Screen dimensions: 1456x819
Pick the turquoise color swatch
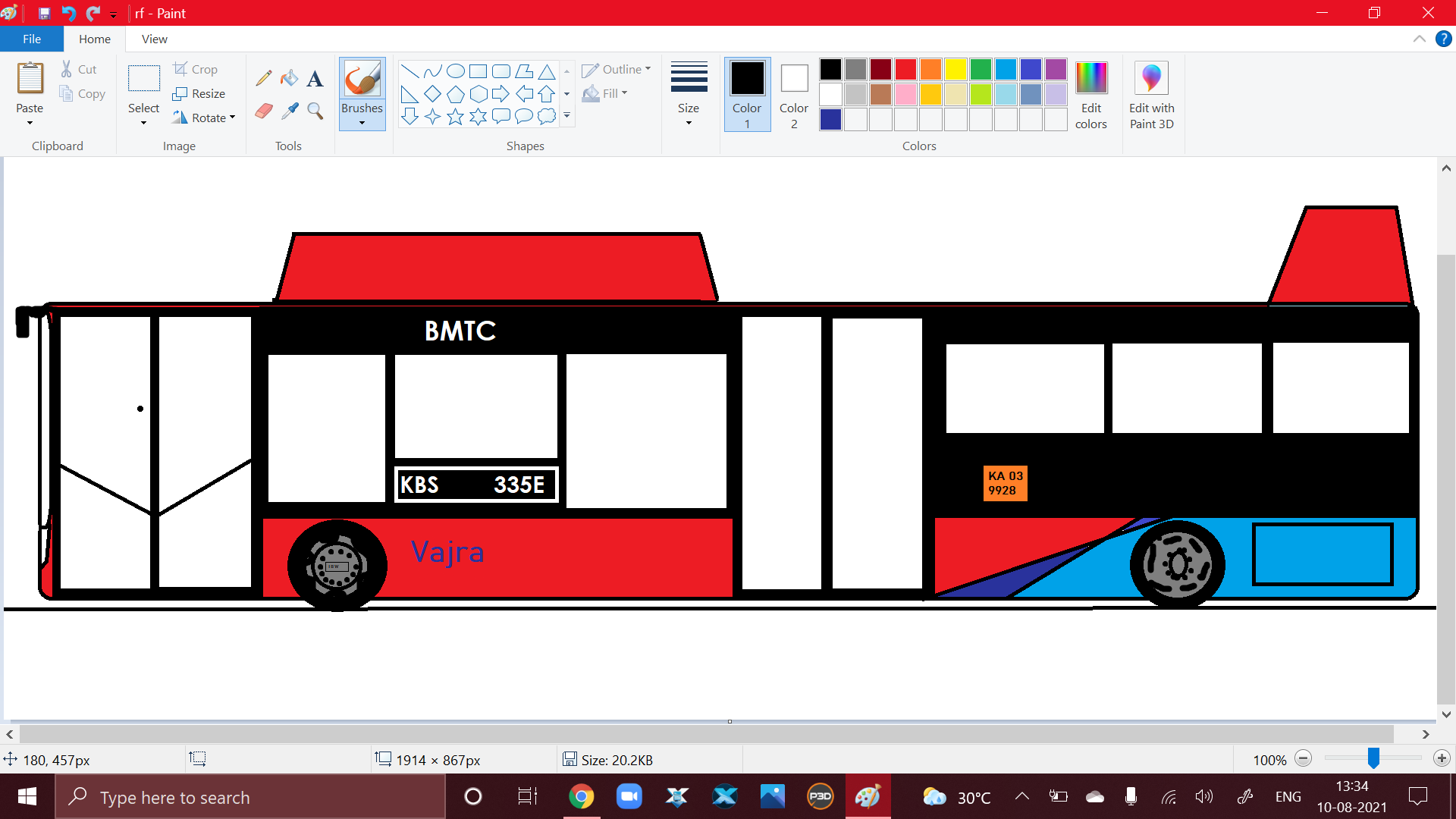(1006, 70)
